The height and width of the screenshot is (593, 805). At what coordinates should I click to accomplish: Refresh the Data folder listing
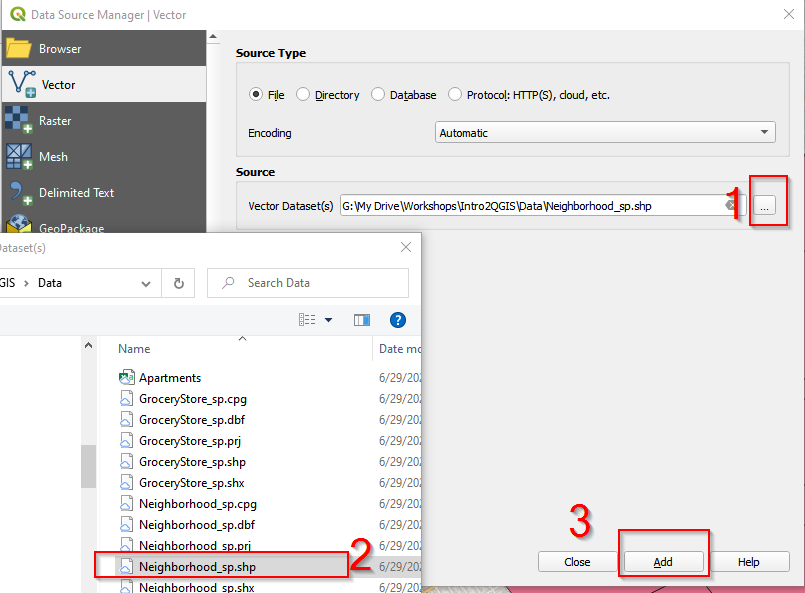click(178, 283)
